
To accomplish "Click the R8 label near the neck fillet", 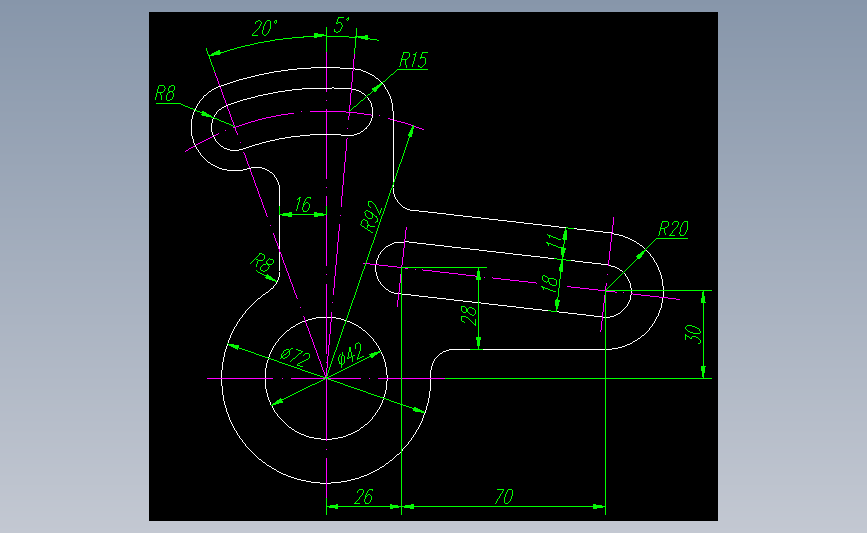I will (x=262, y=263).
